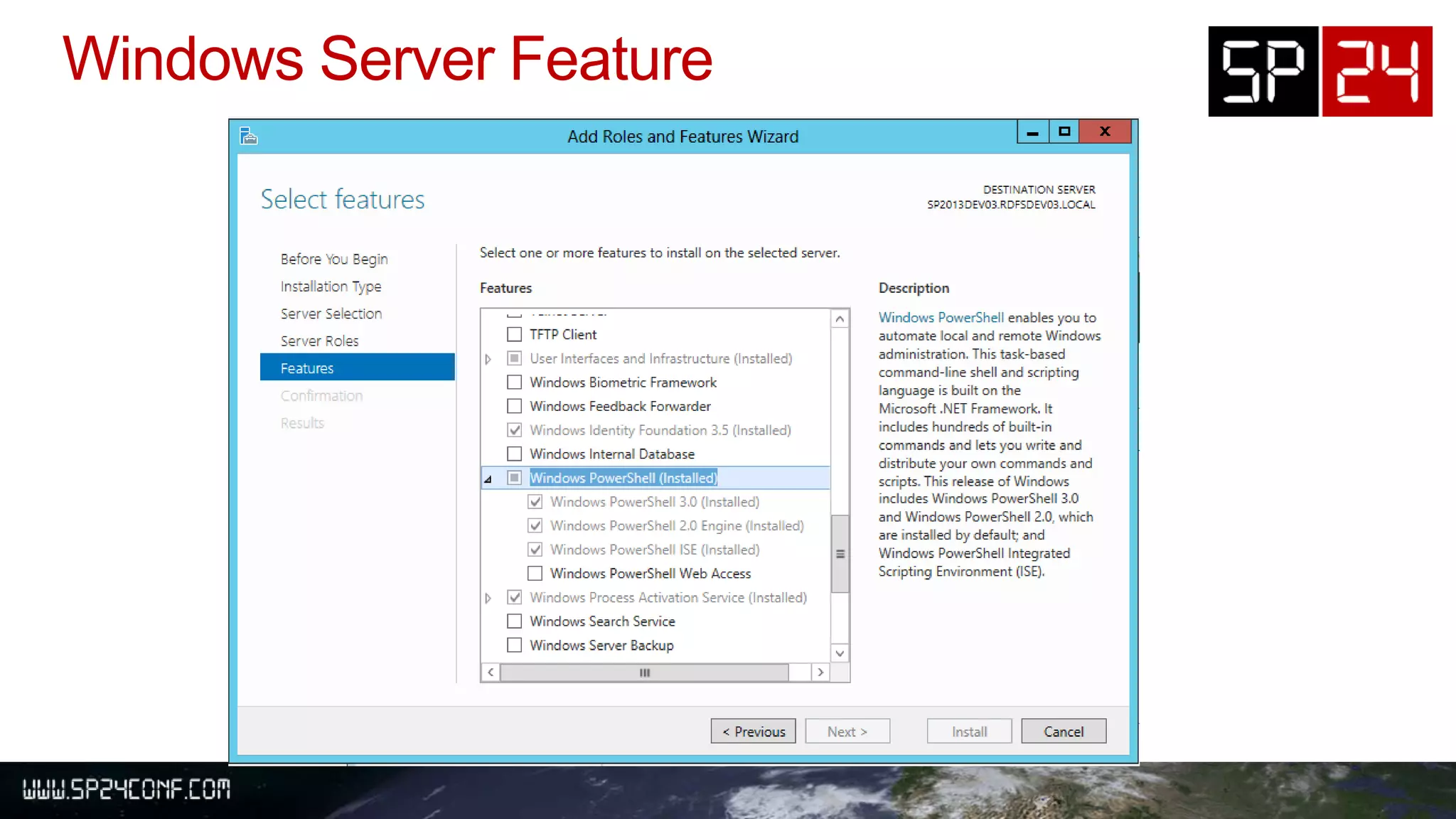The width and height of the screenshot is (1456, 819).
Task: Check the TFTP Client feature
Action: [x=514, y=334]
